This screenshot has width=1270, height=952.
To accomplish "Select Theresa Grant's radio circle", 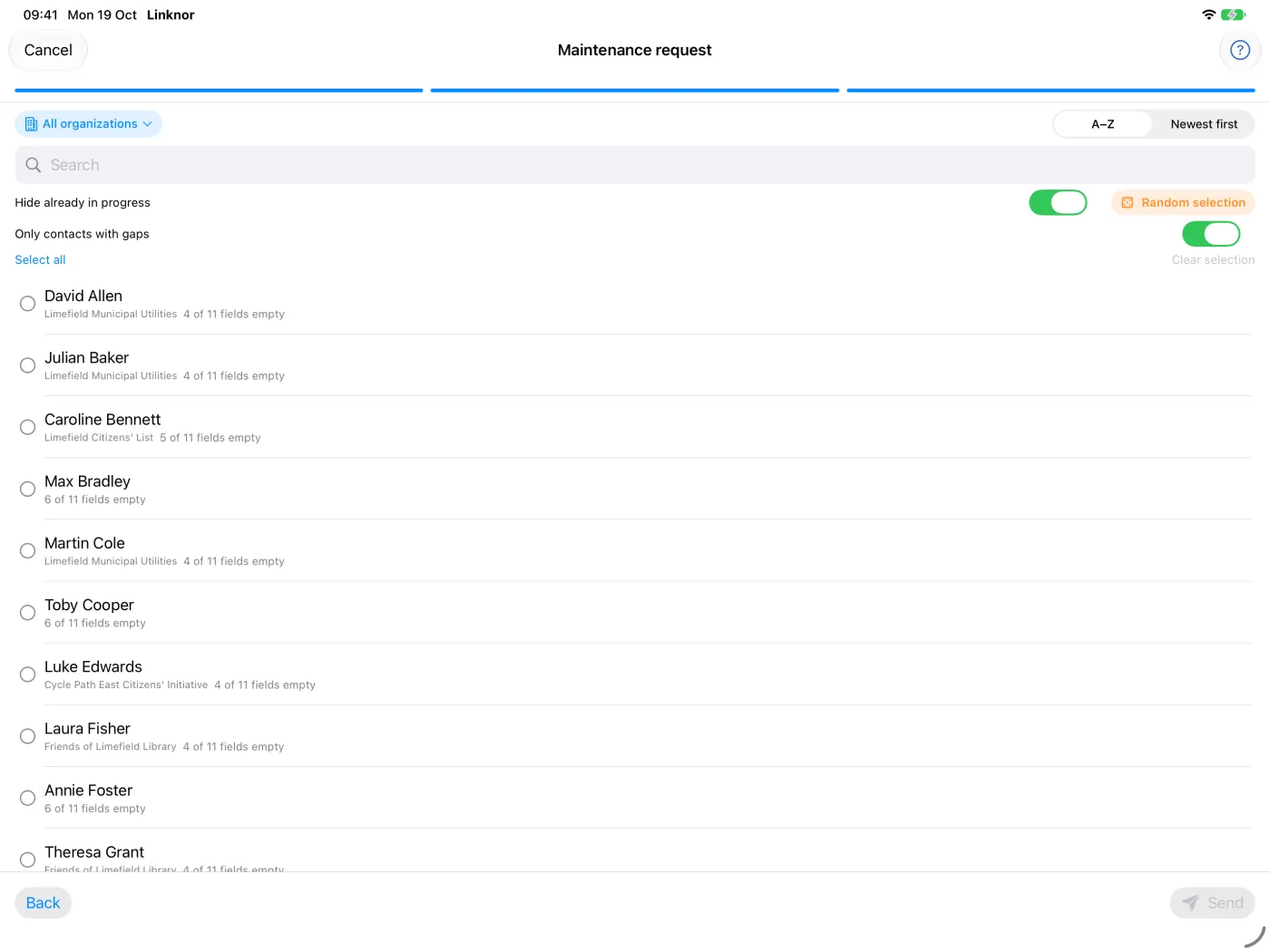I will click(28, 860).
